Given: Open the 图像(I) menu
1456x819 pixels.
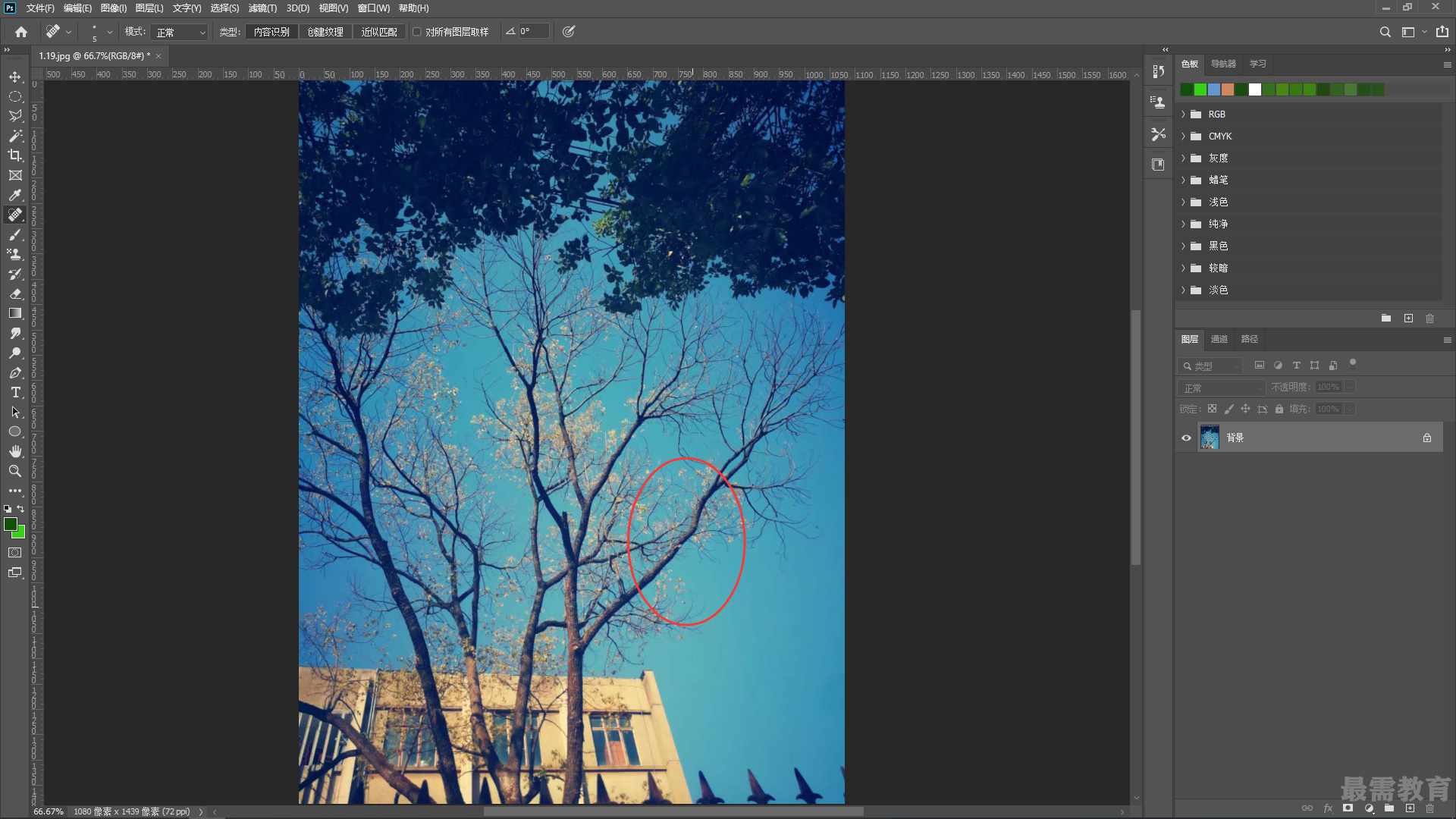Looking at the screenshot, I should coord(114,8).
